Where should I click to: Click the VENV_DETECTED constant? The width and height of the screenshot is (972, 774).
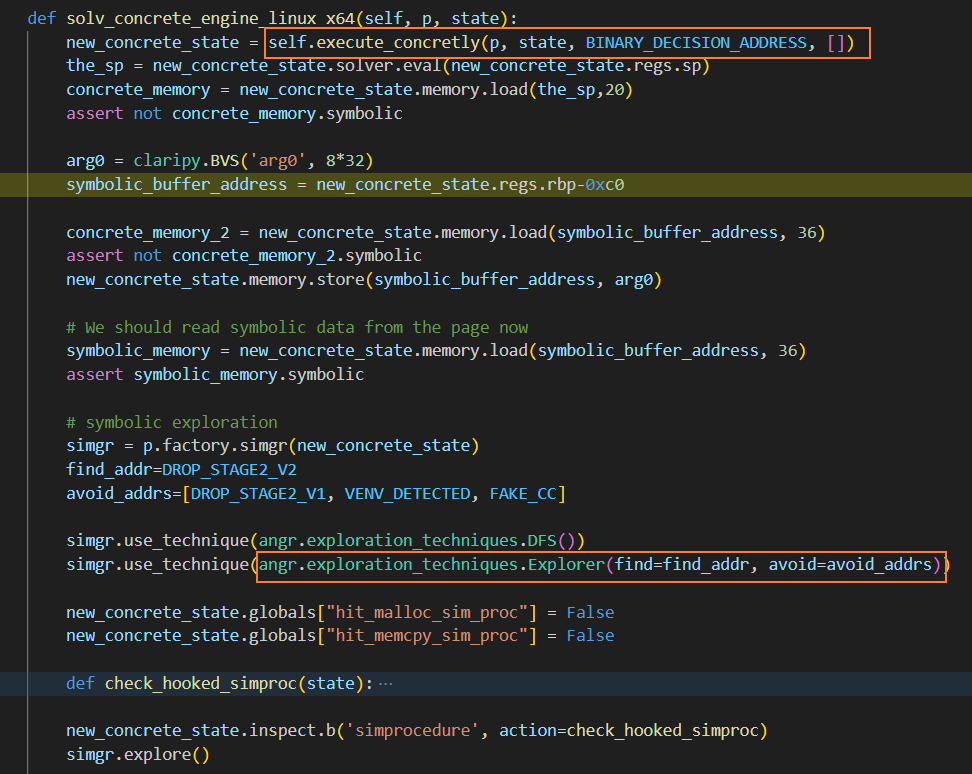(407, 494)
